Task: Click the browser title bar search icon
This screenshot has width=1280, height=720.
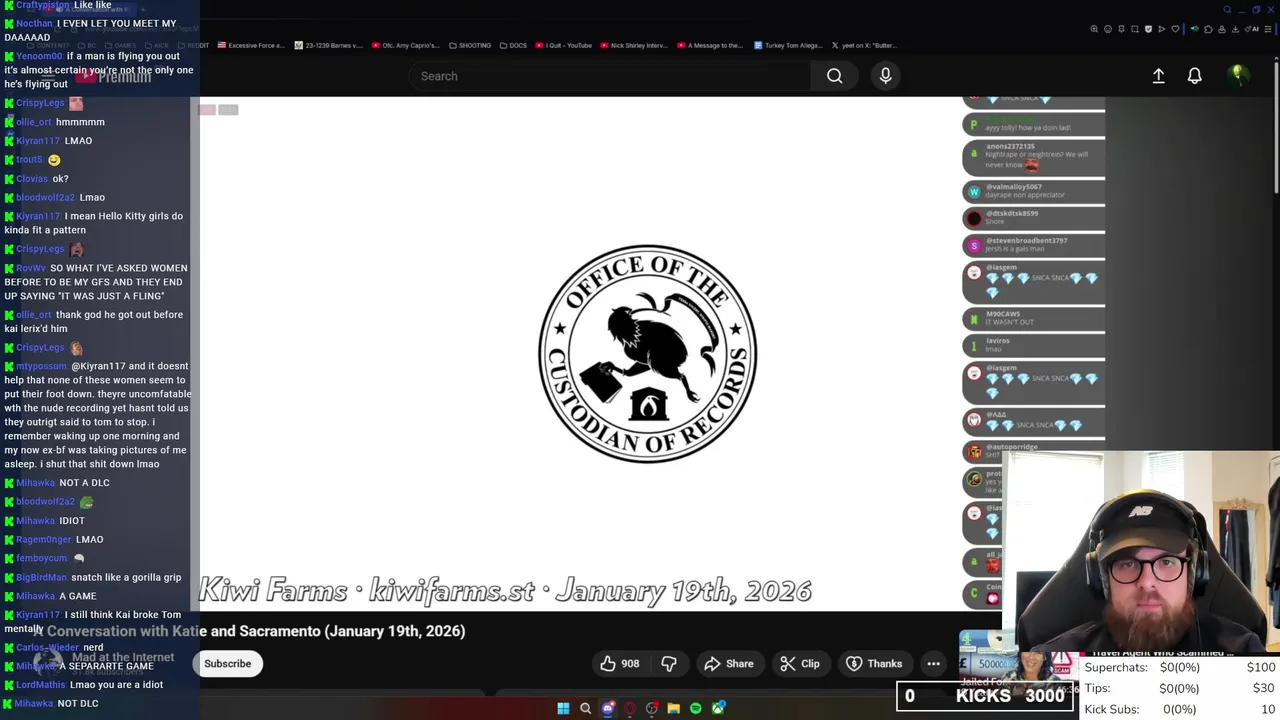Action: coord(1227,10)
